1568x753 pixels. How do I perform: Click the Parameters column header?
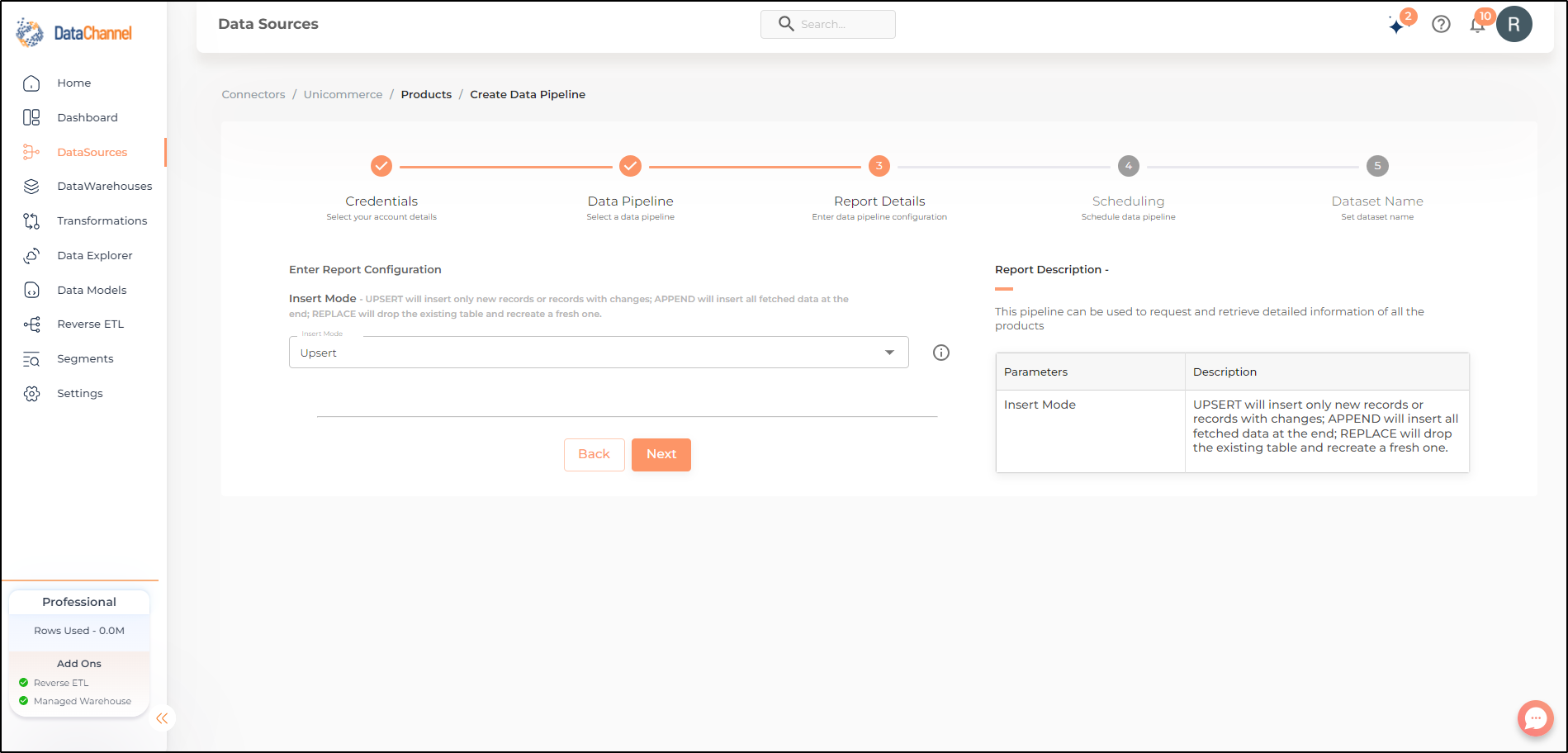click(1090, 372)
